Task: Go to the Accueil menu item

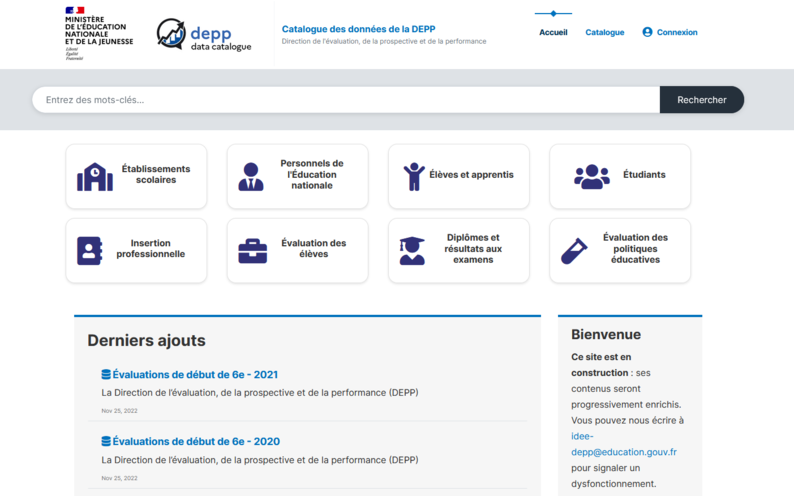Action: point(553,32)
